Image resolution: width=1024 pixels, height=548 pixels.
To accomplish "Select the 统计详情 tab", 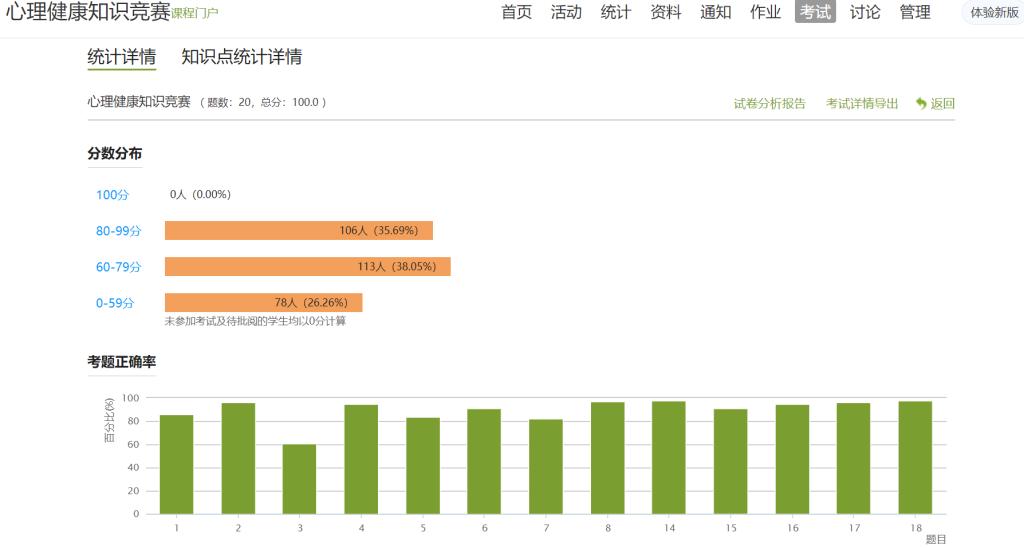I will [x=121, y=57].
